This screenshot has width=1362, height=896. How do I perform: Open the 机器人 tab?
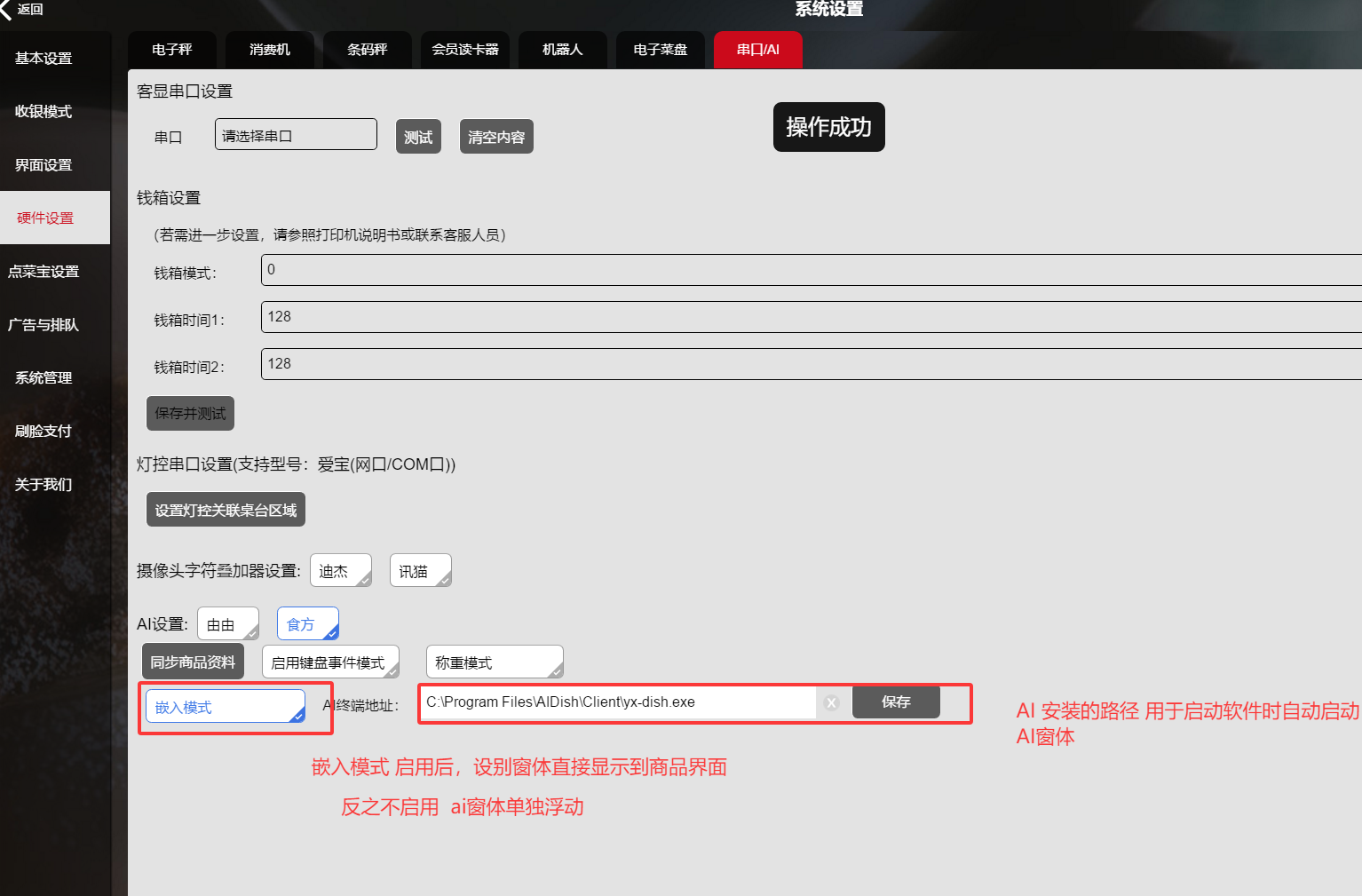tap(562, 50)
